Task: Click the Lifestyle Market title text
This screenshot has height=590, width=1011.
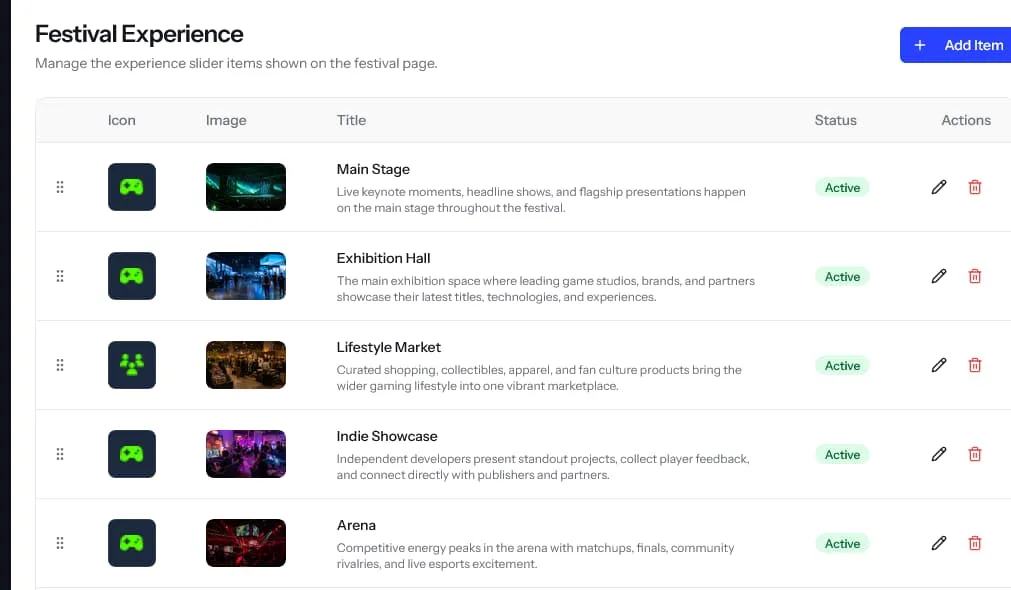Action: click(388, 347)
